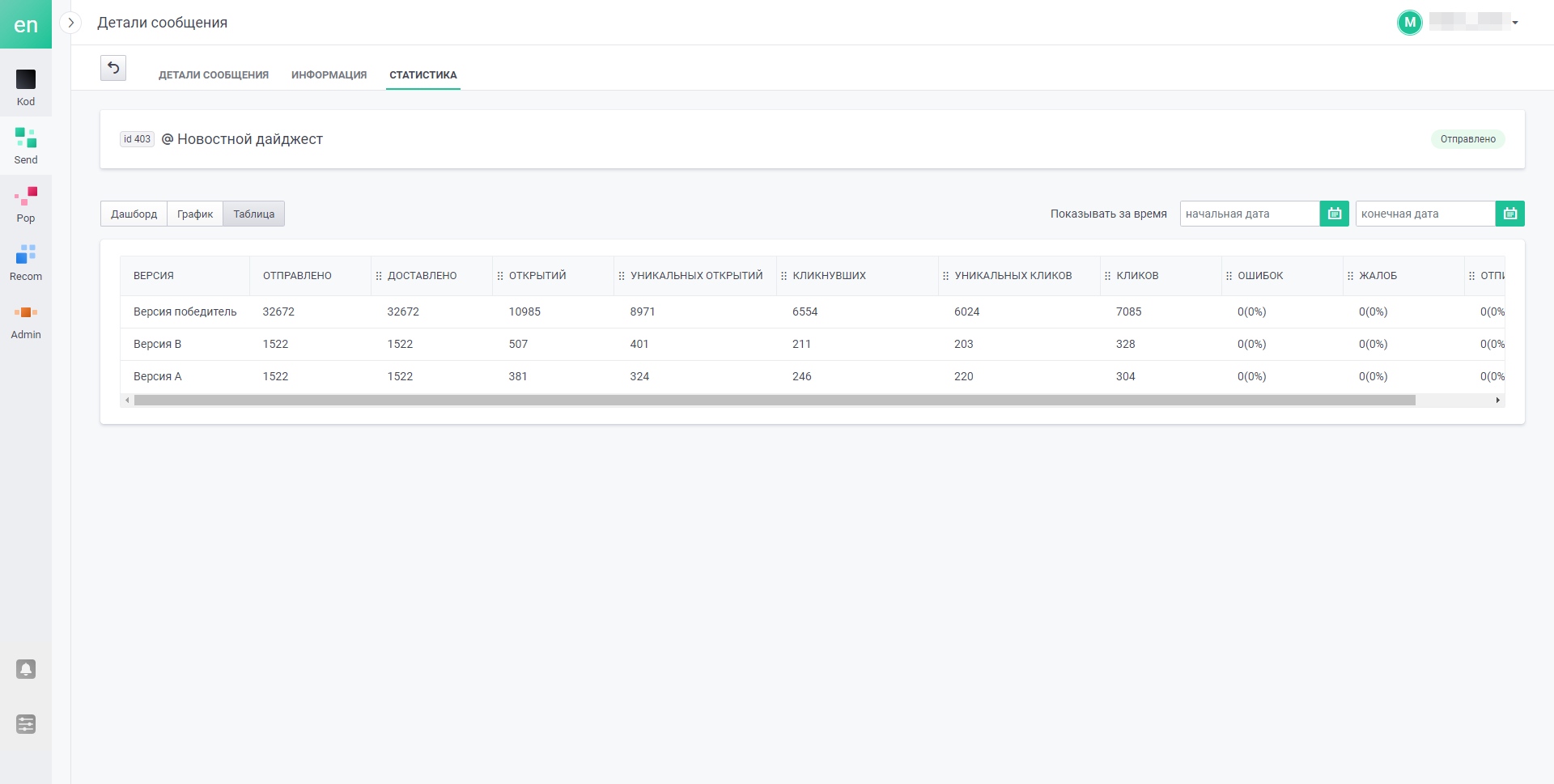The height and width of the screenshot is (784, 1554).
Task: Grab the Доставлено column drag handle
Action: (379, 276)
